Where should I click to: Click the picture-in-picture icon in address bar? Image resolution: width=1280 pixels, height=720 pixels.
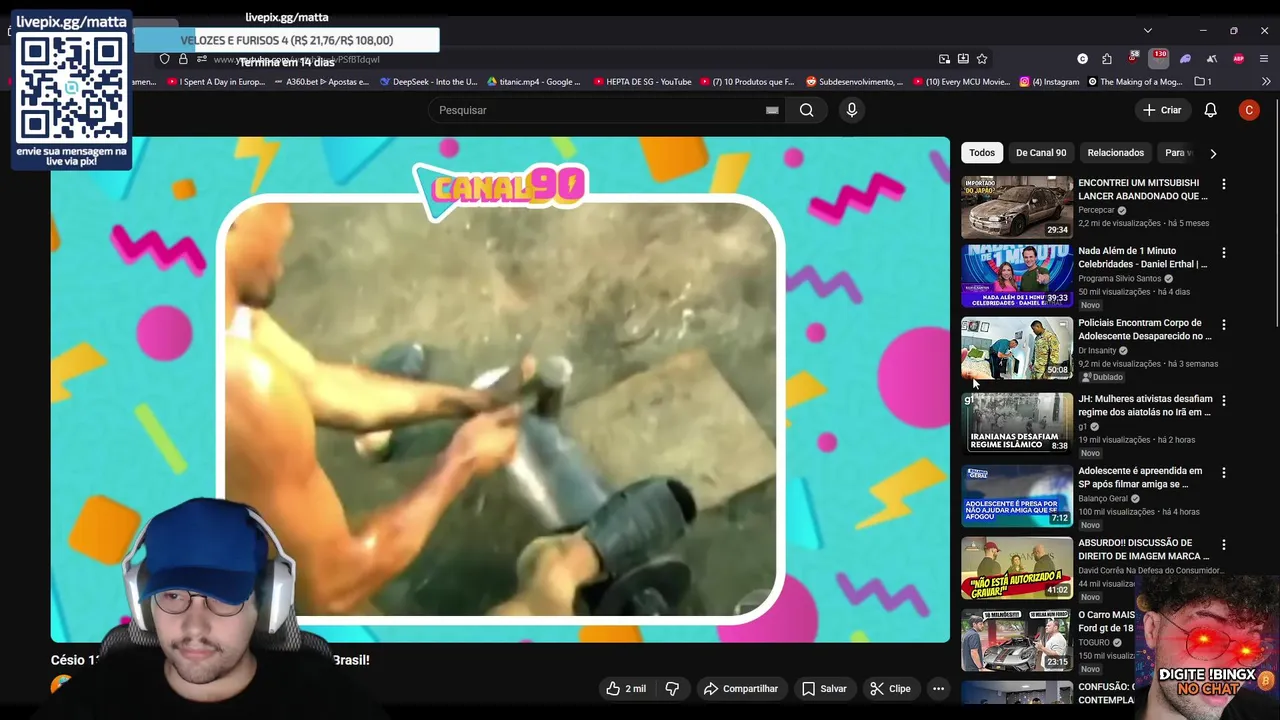pos(944,59)
